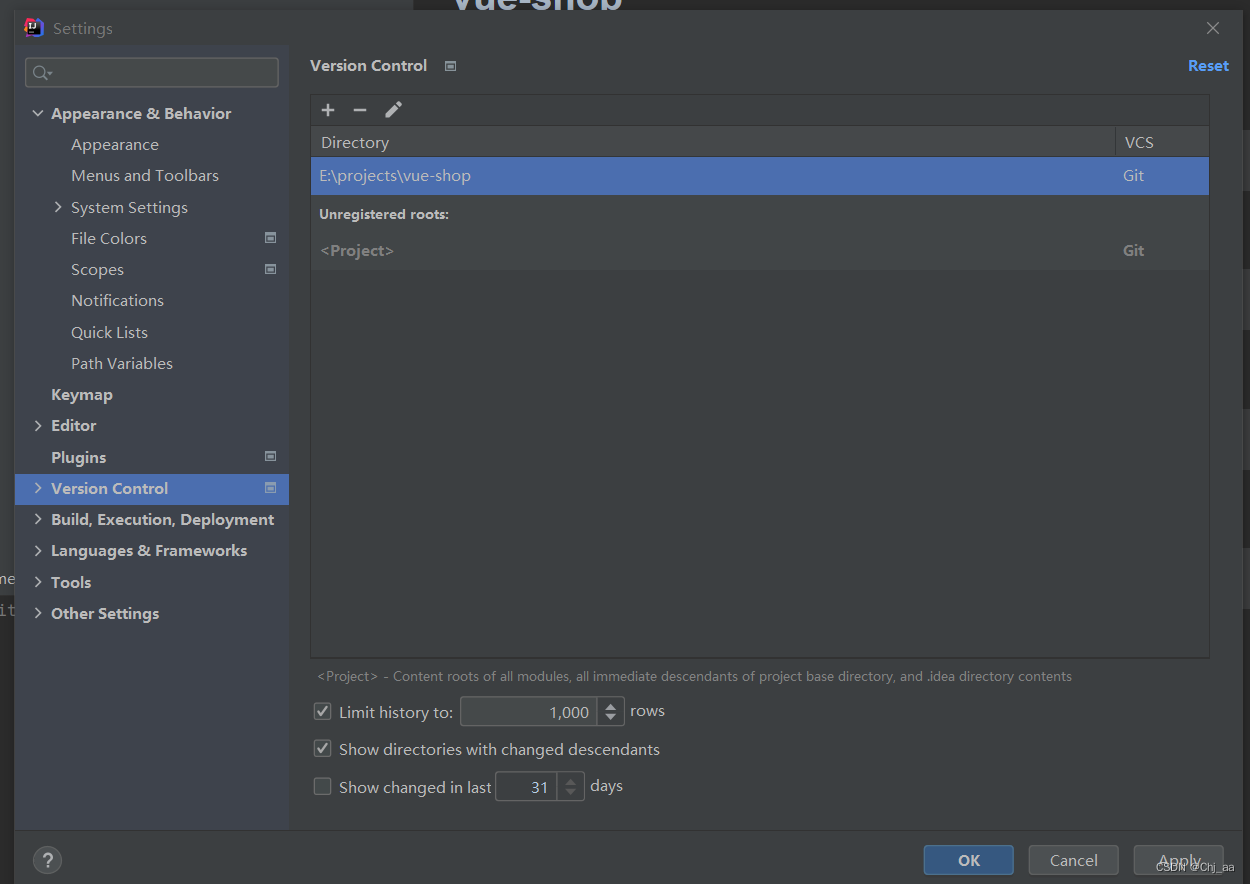The image size is (1250, 884).
Task: Expand the System Settings node
Action: pos(58,207)
